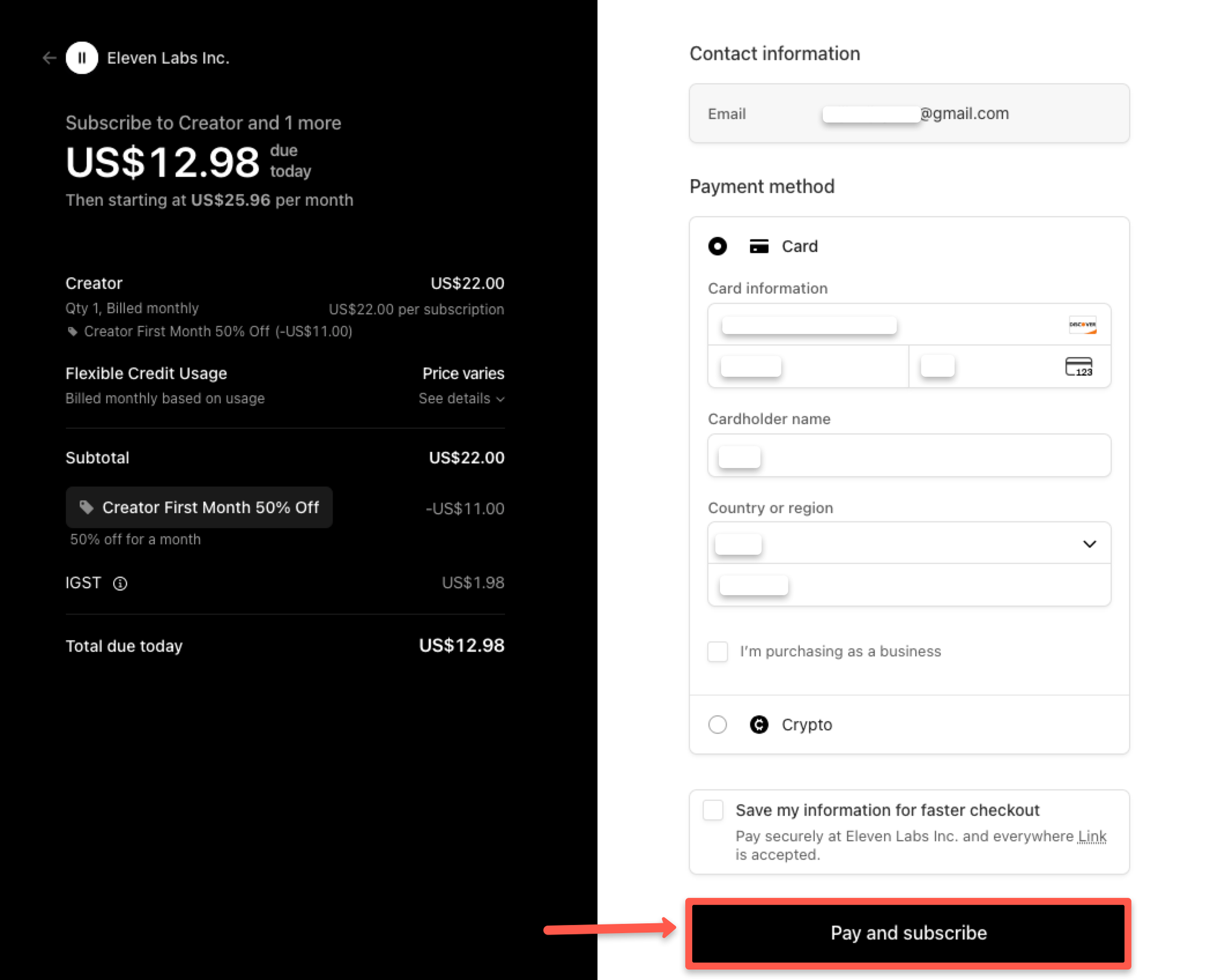Select the Crypto payment radio button
Screen dimensions: 1210x980
click(718, 724)
